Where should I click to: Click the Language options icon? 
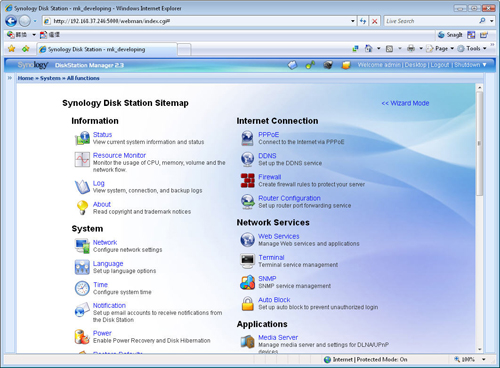[82, 267]
